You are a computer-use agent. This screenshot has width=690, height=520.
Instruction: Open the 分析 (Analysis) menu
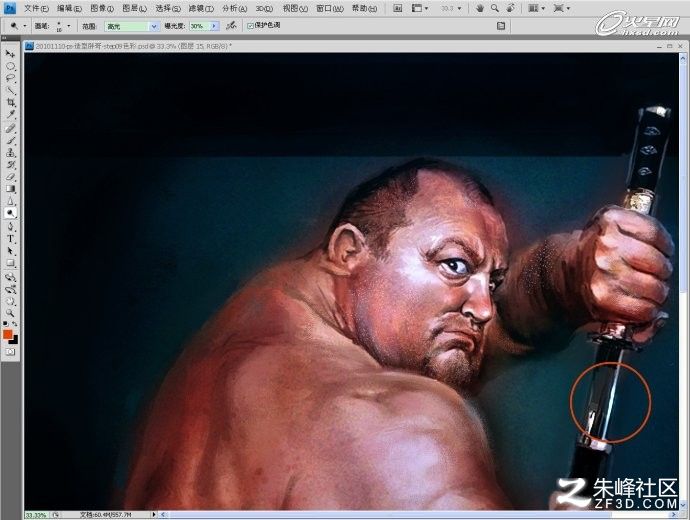coord(234,8)
